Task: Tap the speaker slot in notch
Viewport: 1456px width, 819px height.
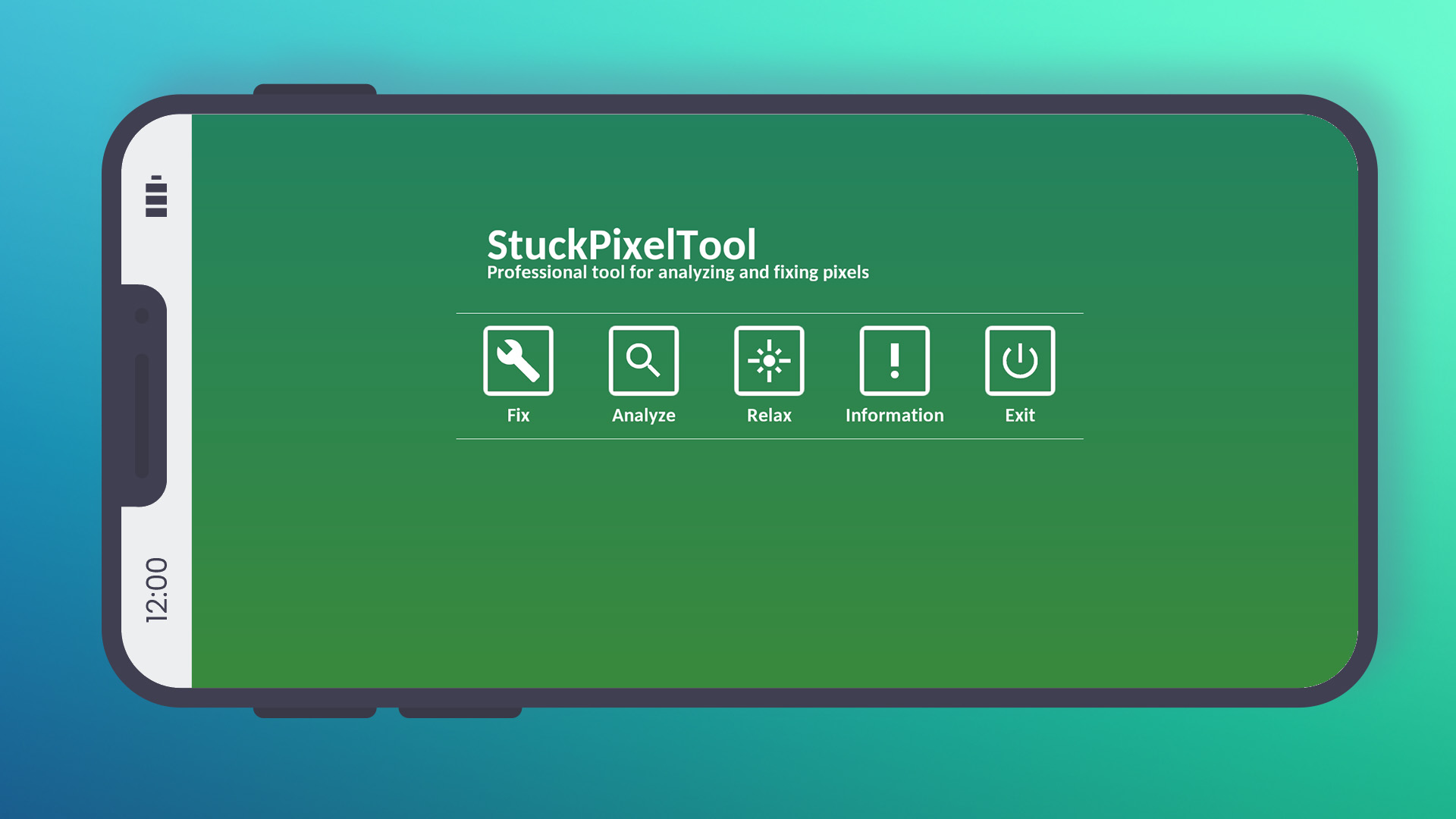Action: (142, 416)
